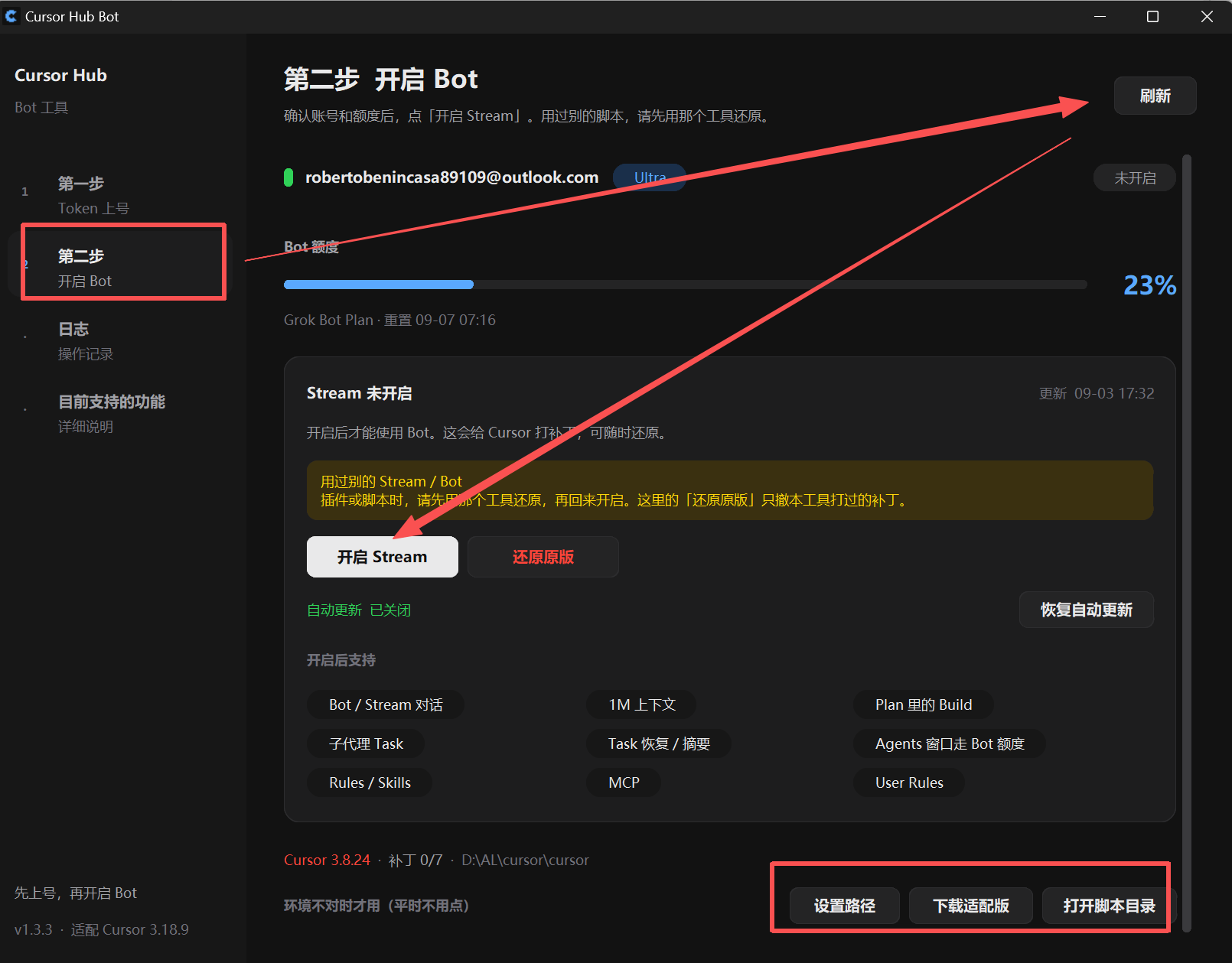Click the 自动更新 已关闭 status text
The height and width of the screenshot is (963, 1232).
(359, 610)
